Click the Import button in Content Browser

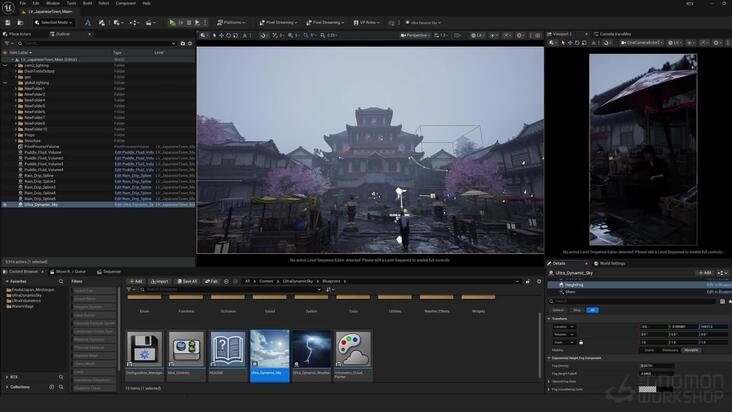point(160,281)
